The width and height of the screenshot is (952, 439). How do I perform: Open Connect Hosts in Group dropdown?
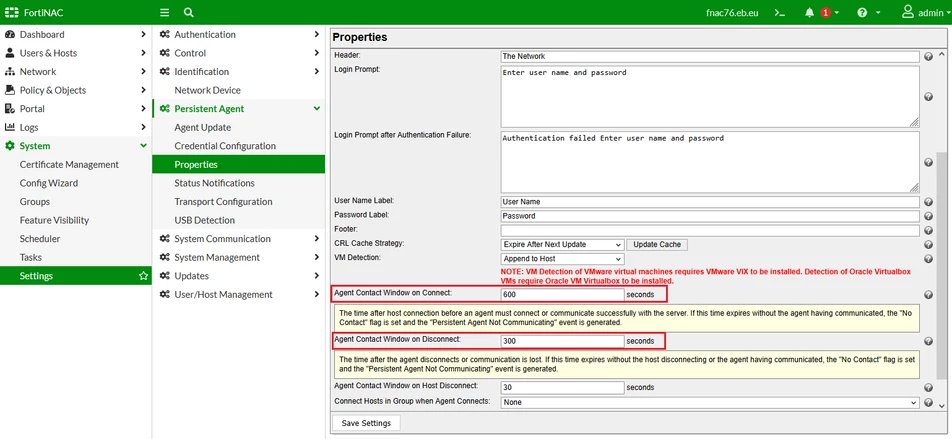click(x=710, y=403)
